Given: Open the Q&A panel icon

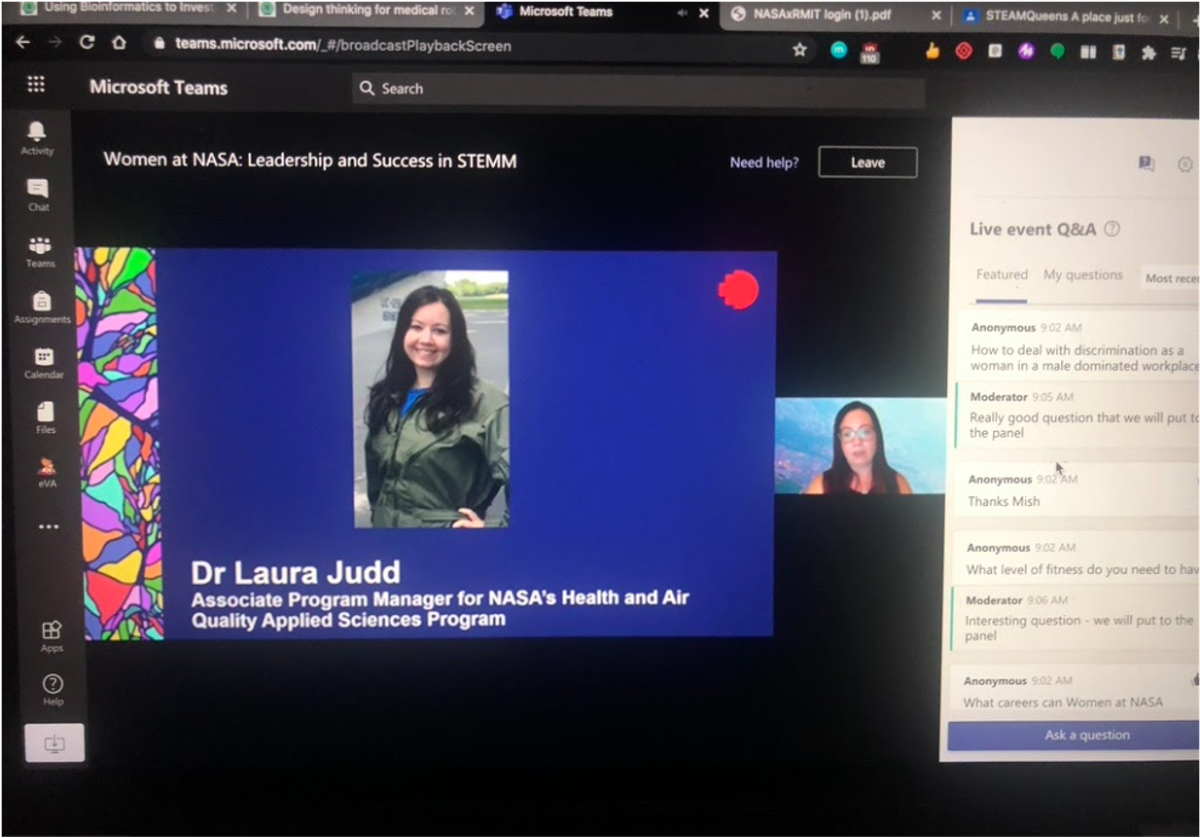Looking at the screenshot, I should [1146, 164].
